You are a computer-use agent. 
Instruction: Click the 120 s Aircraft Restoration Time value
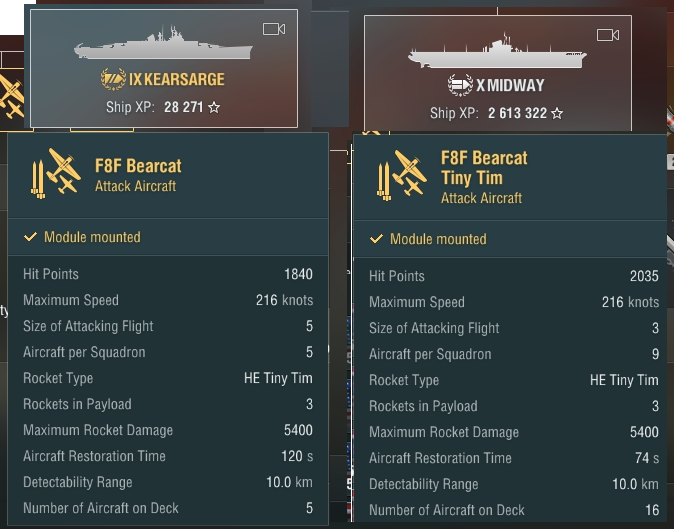click(297, 456)
